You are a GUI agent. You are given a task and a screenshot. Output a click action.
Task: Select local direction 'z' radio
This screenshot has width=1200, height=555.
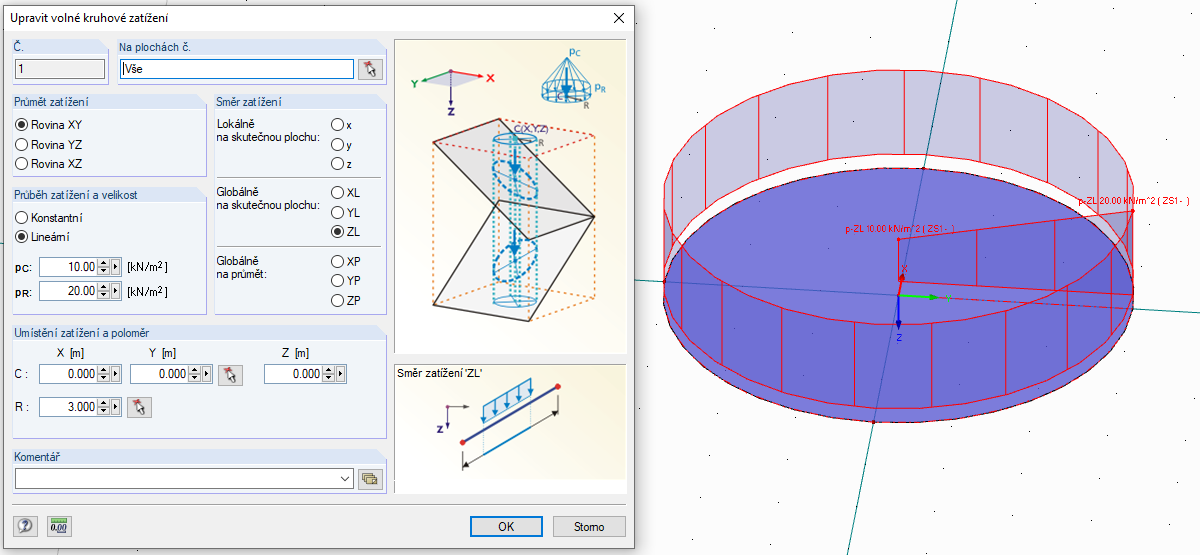(337, 164)
